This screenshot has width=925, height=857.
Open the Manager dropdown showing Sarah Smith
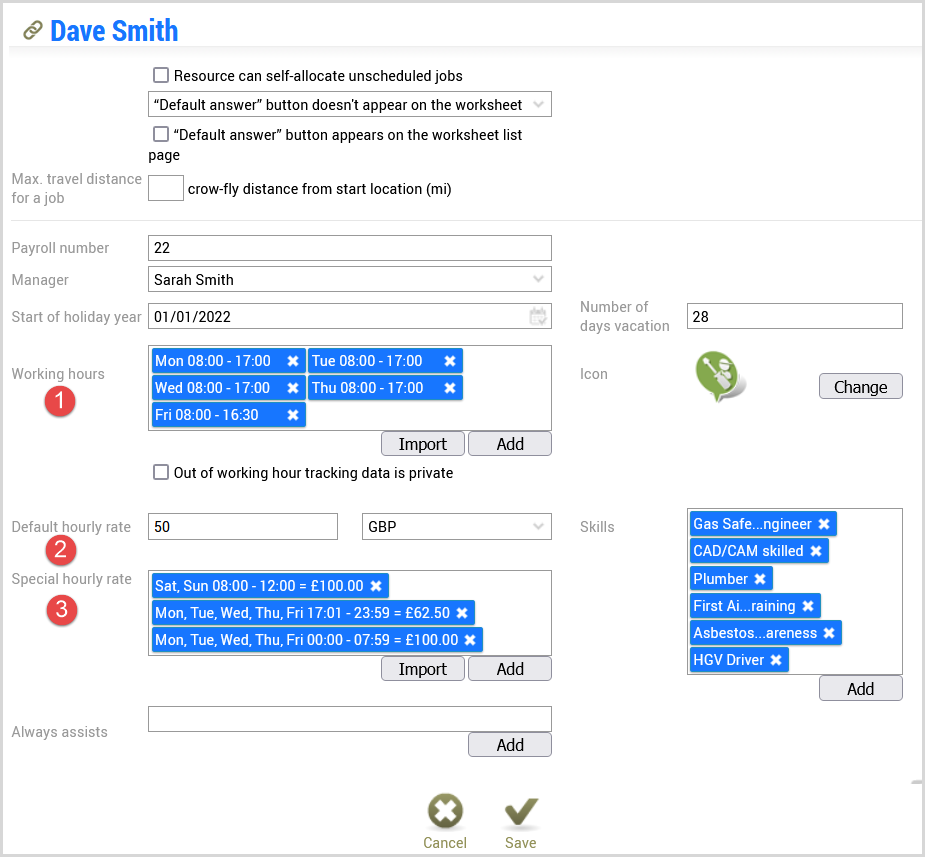350,280
